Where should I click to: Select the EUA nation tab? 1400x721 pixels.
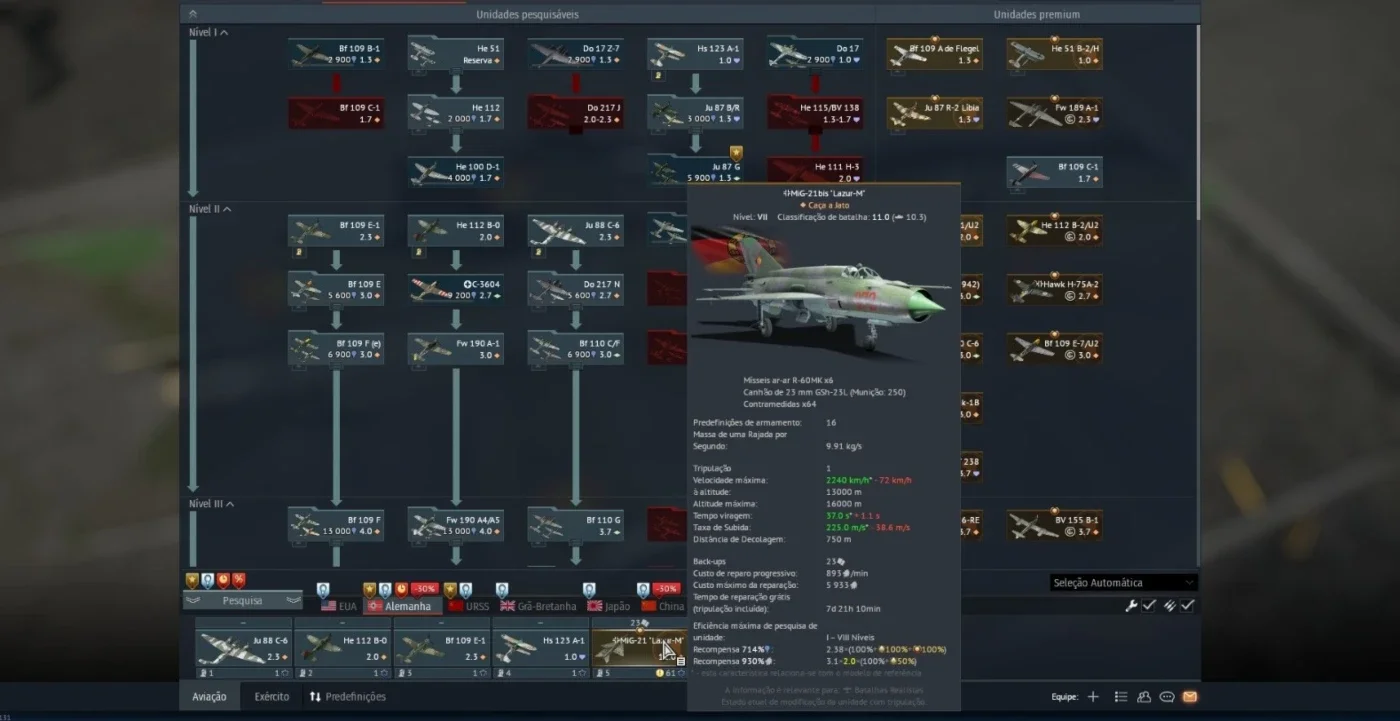coord(339,607)
